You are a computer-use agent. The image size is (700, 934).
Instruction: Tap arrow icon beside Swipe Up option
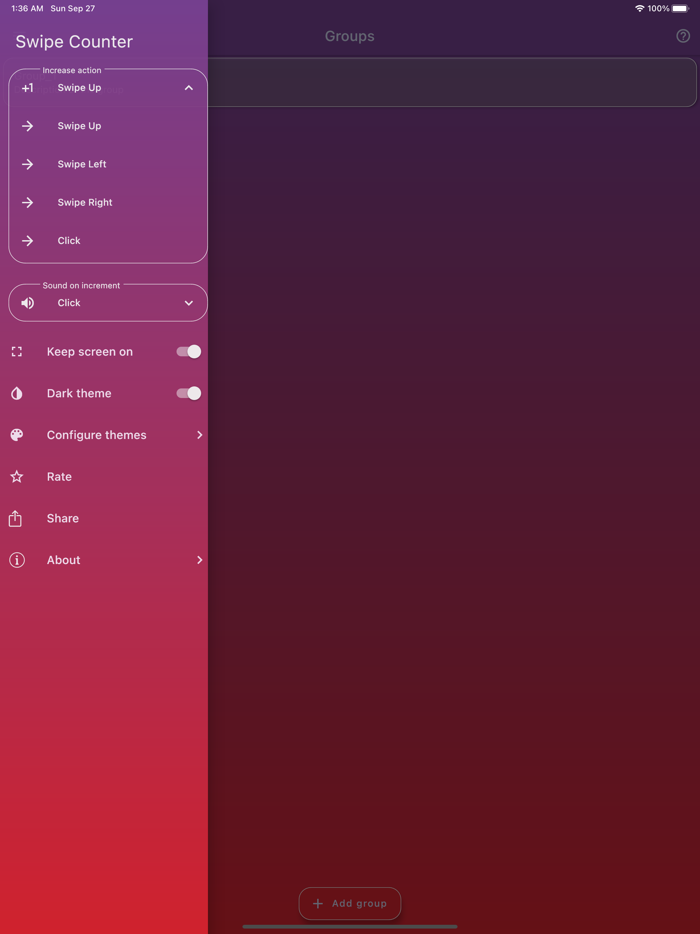point(27,126)
